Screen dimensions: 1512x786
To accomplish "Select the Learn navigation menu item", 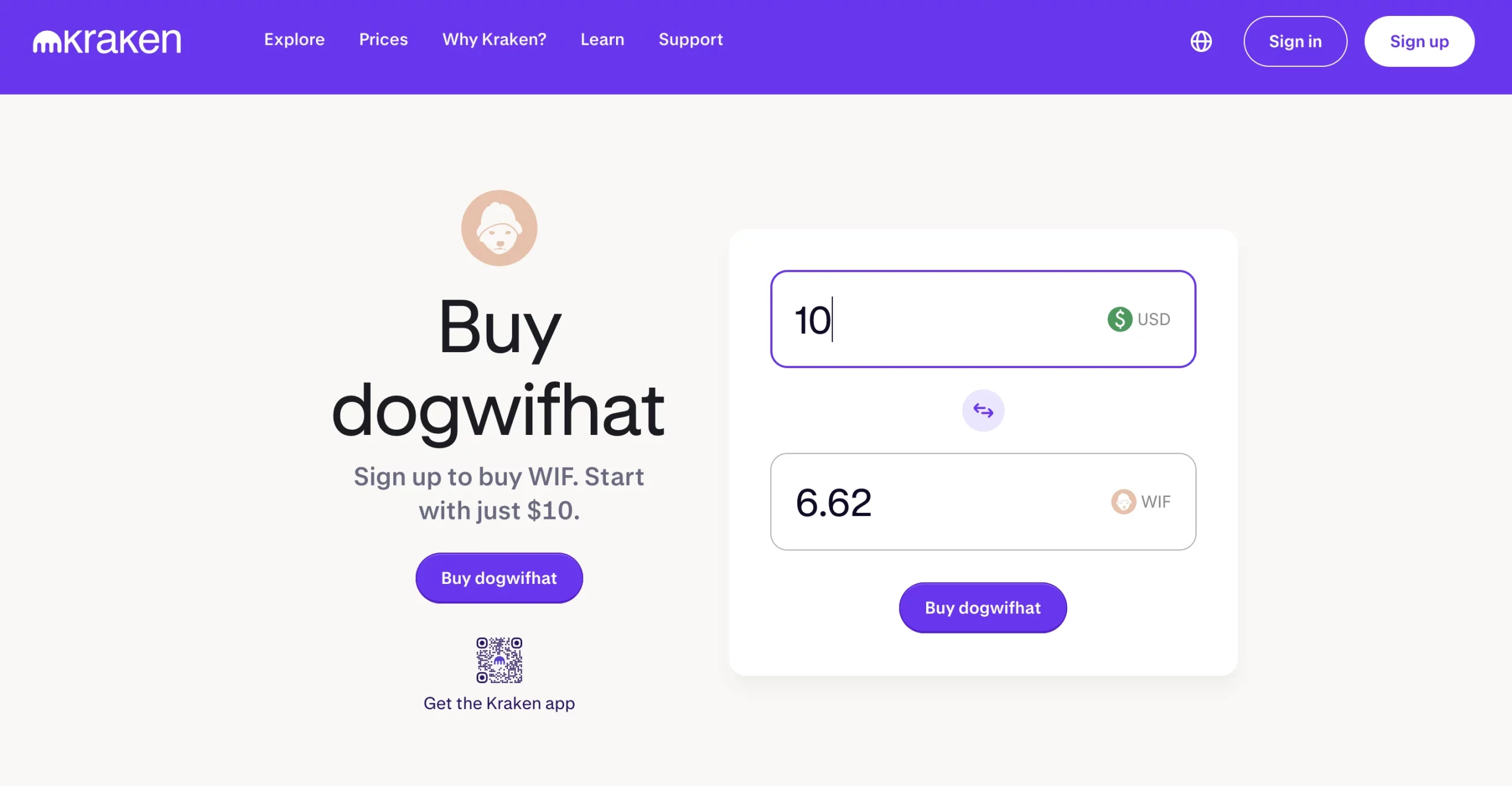I will [602, 40].
